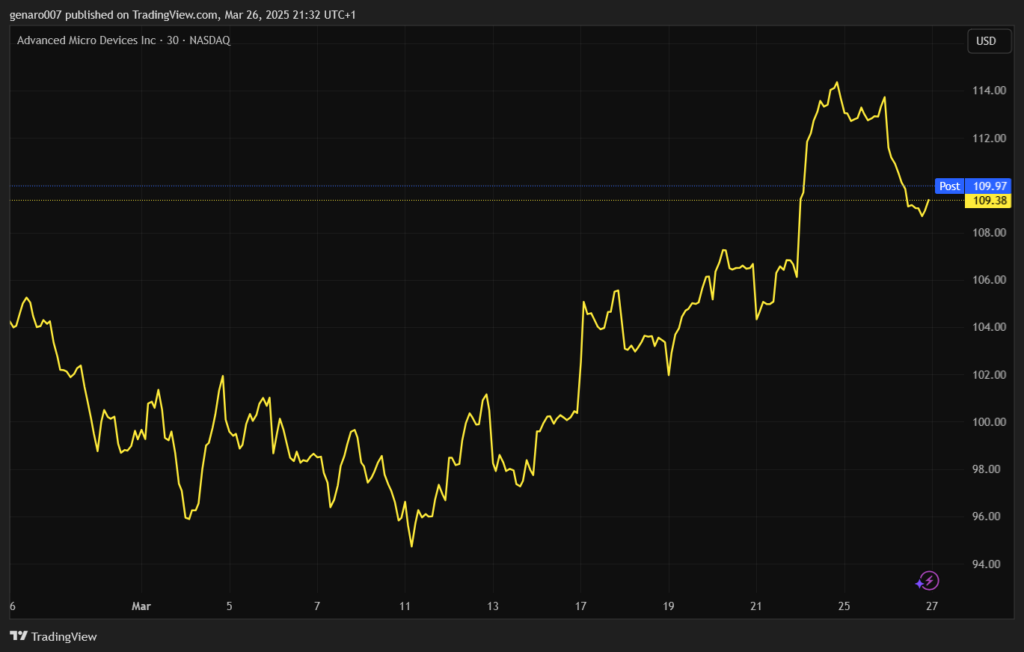Click the TradingView logo icon

18,636
